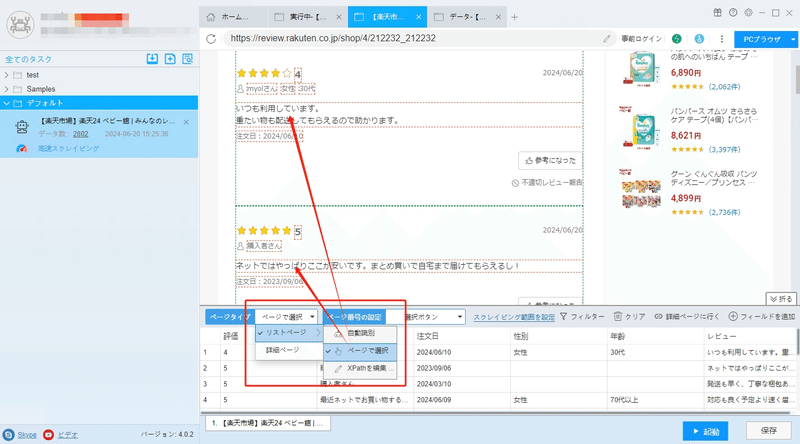Viewport: 800px width, 444px height.
Task: Open the Skype link in the footer
Action: click(27, 435)
